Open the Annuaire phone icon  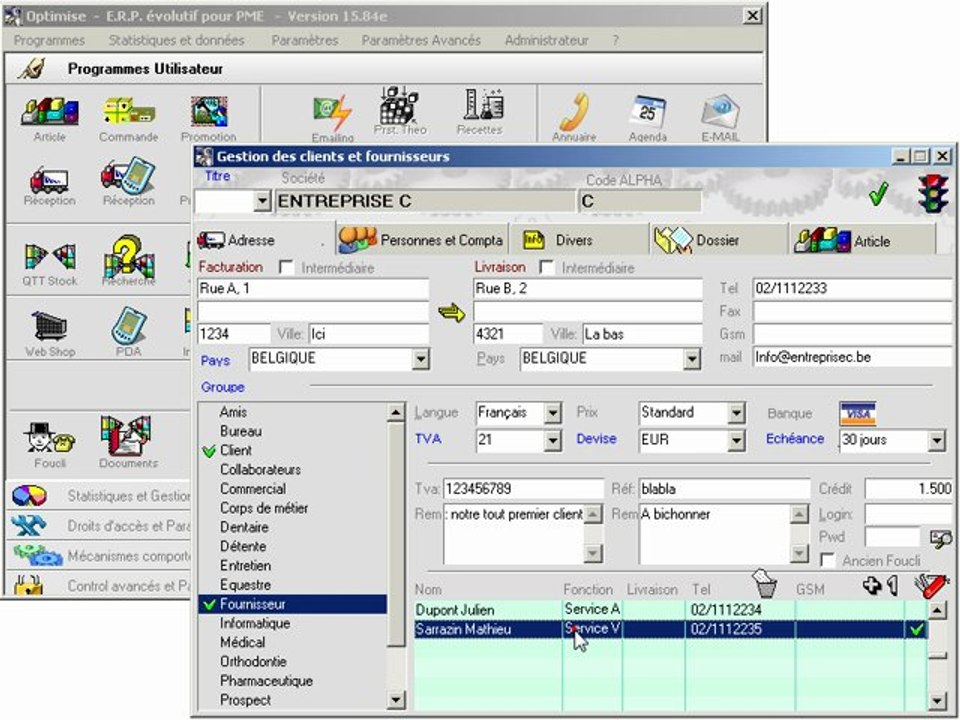(573, 111)
